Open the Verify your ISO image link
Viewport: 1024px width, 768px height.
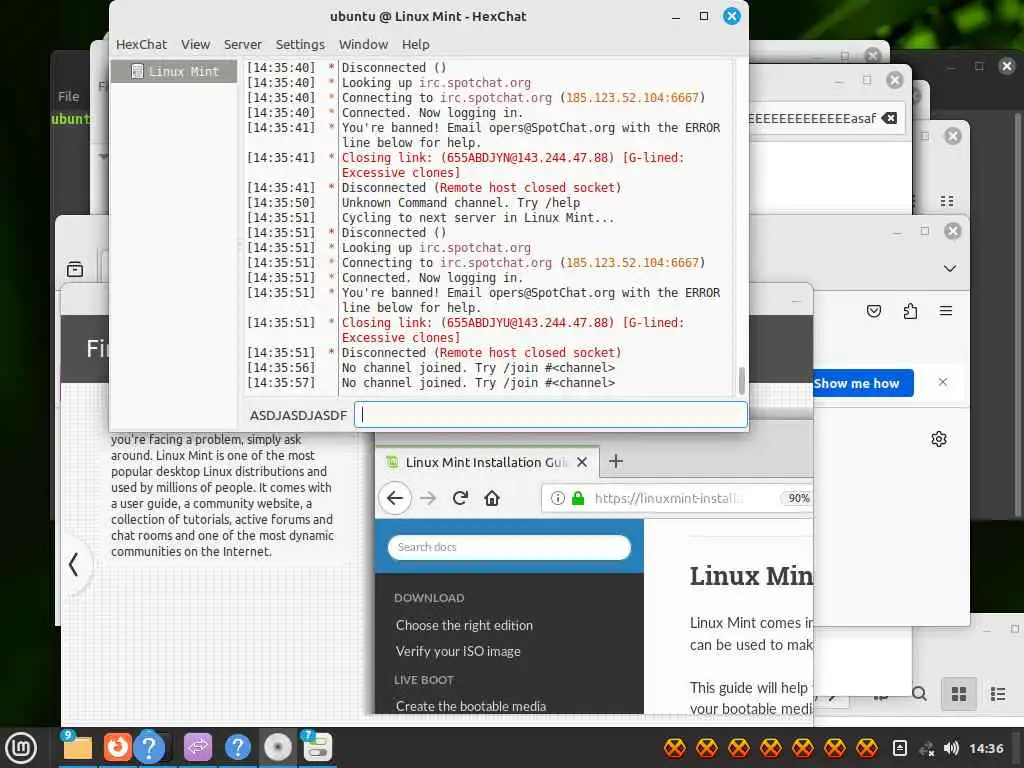458,652
